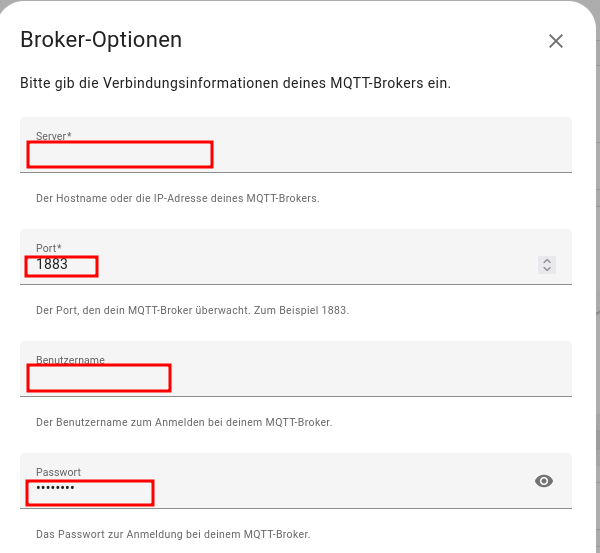Click empty area right of port value
Image resolution: width=600 pixels, height=553 pixels.
click(x=300, y=265)
